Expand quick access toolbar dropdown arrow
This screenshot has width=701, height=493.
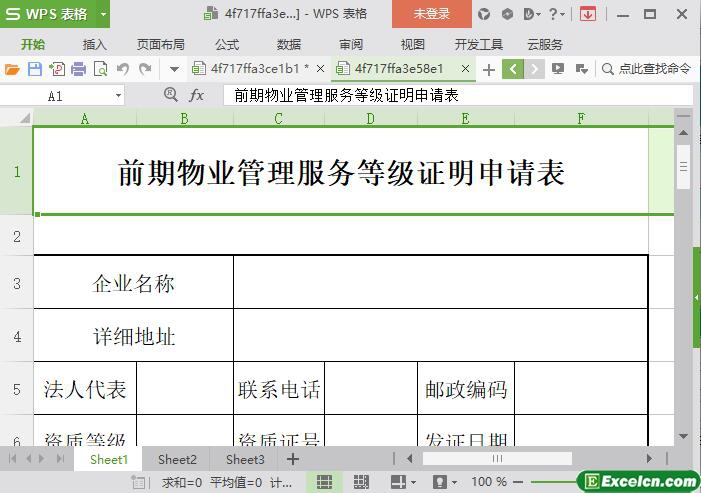tap(174, 69)
